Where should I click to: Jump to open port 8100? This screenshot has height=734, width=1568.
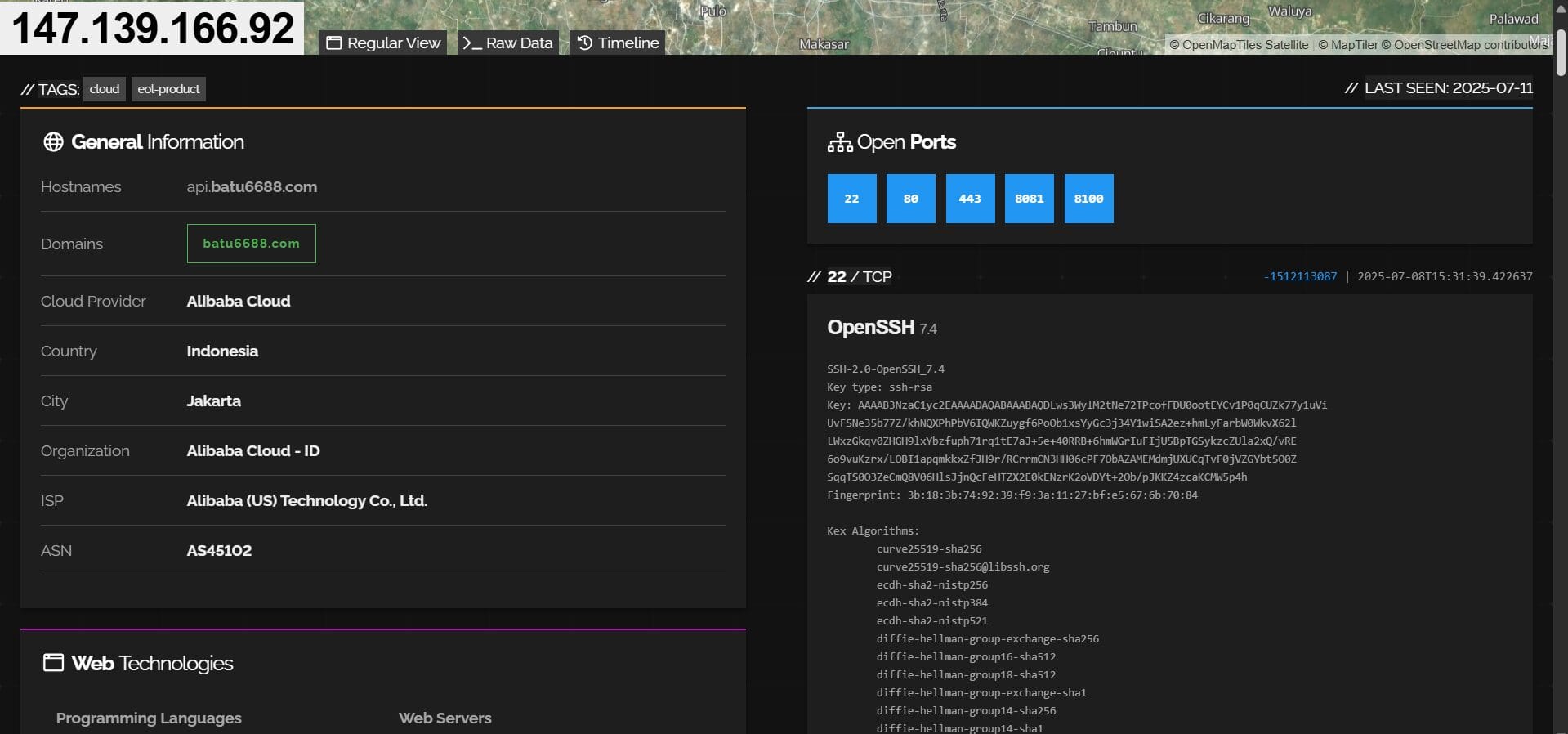pos(1088,199)
